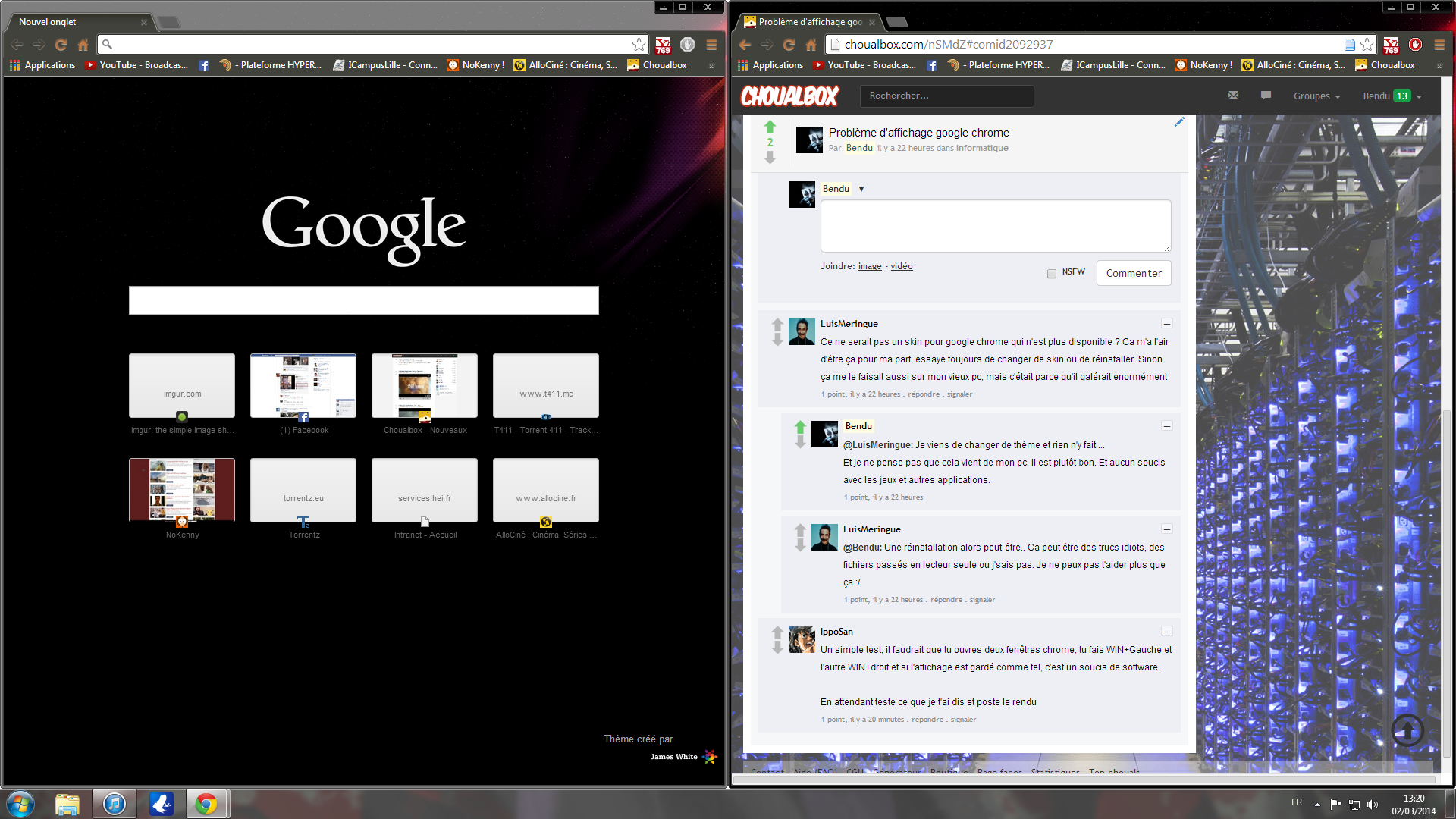
Task: Click the scroll-to-top circular arrow button
Action: (x=1407, y=730)
